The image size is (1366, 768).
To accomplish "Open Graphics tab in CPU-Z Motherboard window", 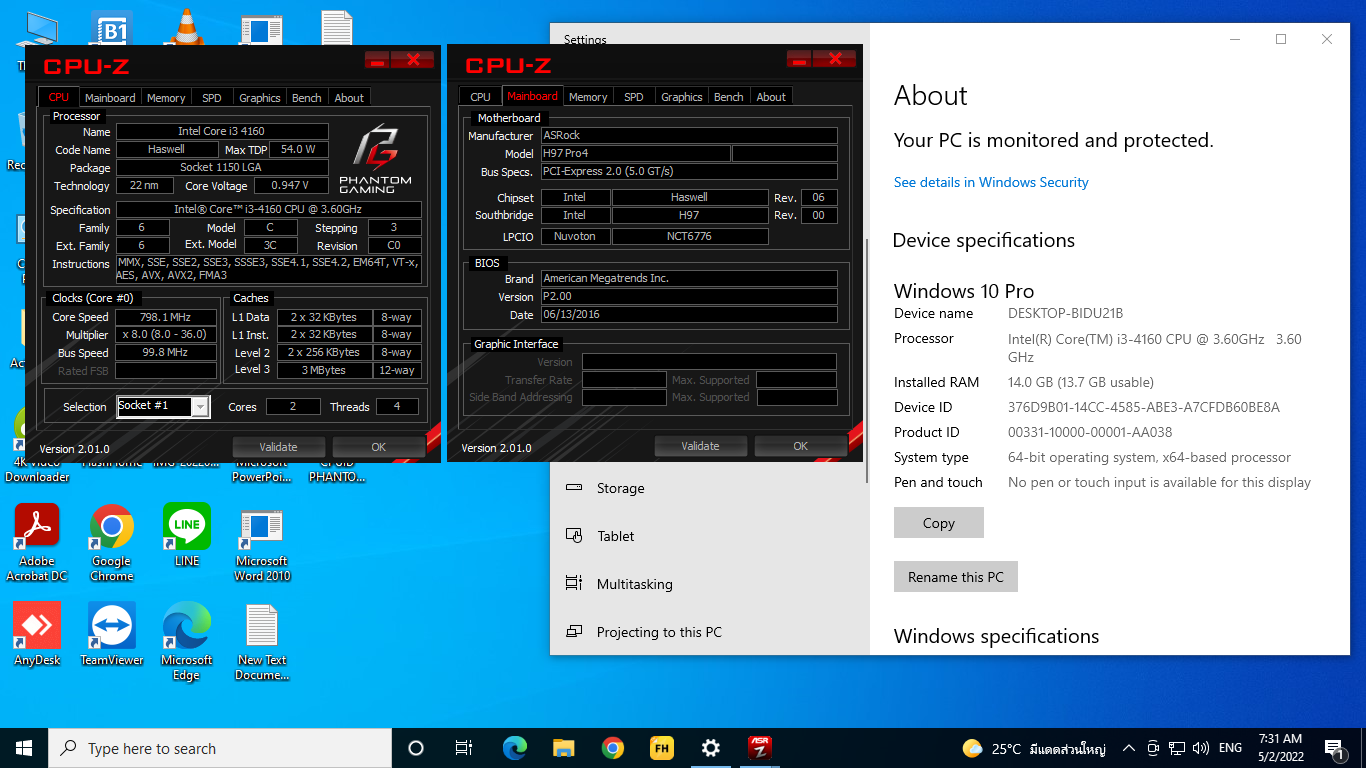I will pyautogui.click(x=682, y=97).
